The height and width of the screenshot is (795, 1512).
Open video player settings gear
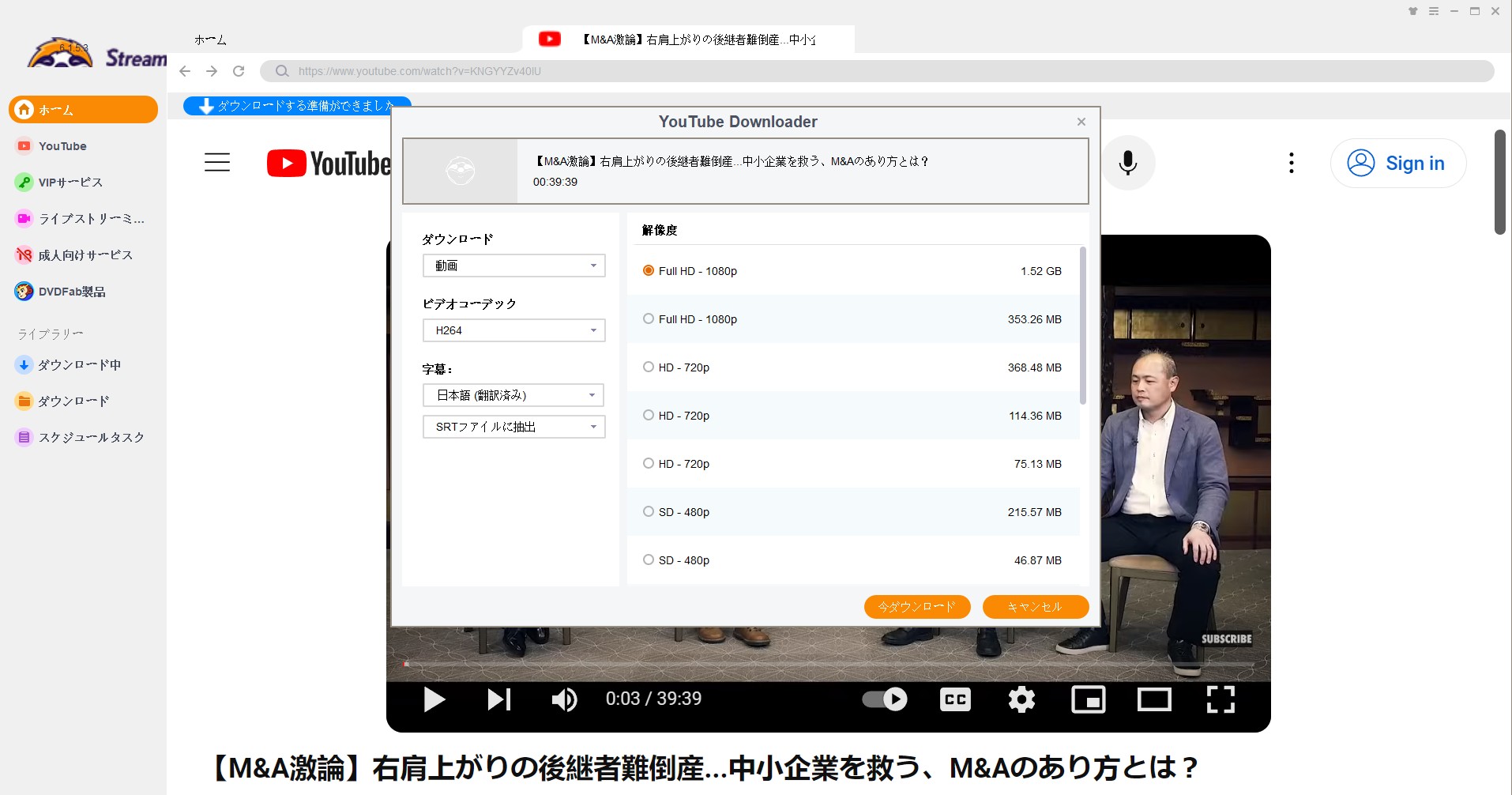1021,699
